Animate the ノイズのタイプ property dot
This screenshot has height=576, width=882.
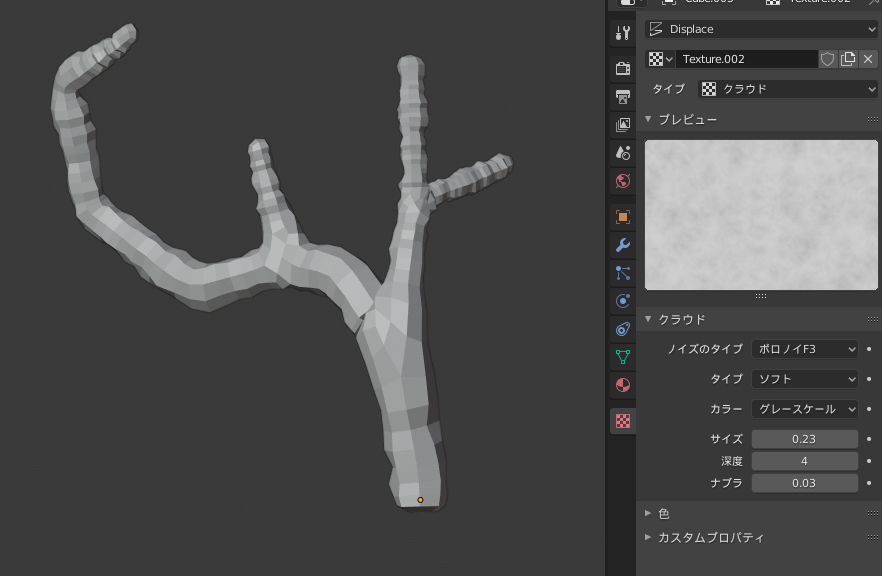click(869, 349)
